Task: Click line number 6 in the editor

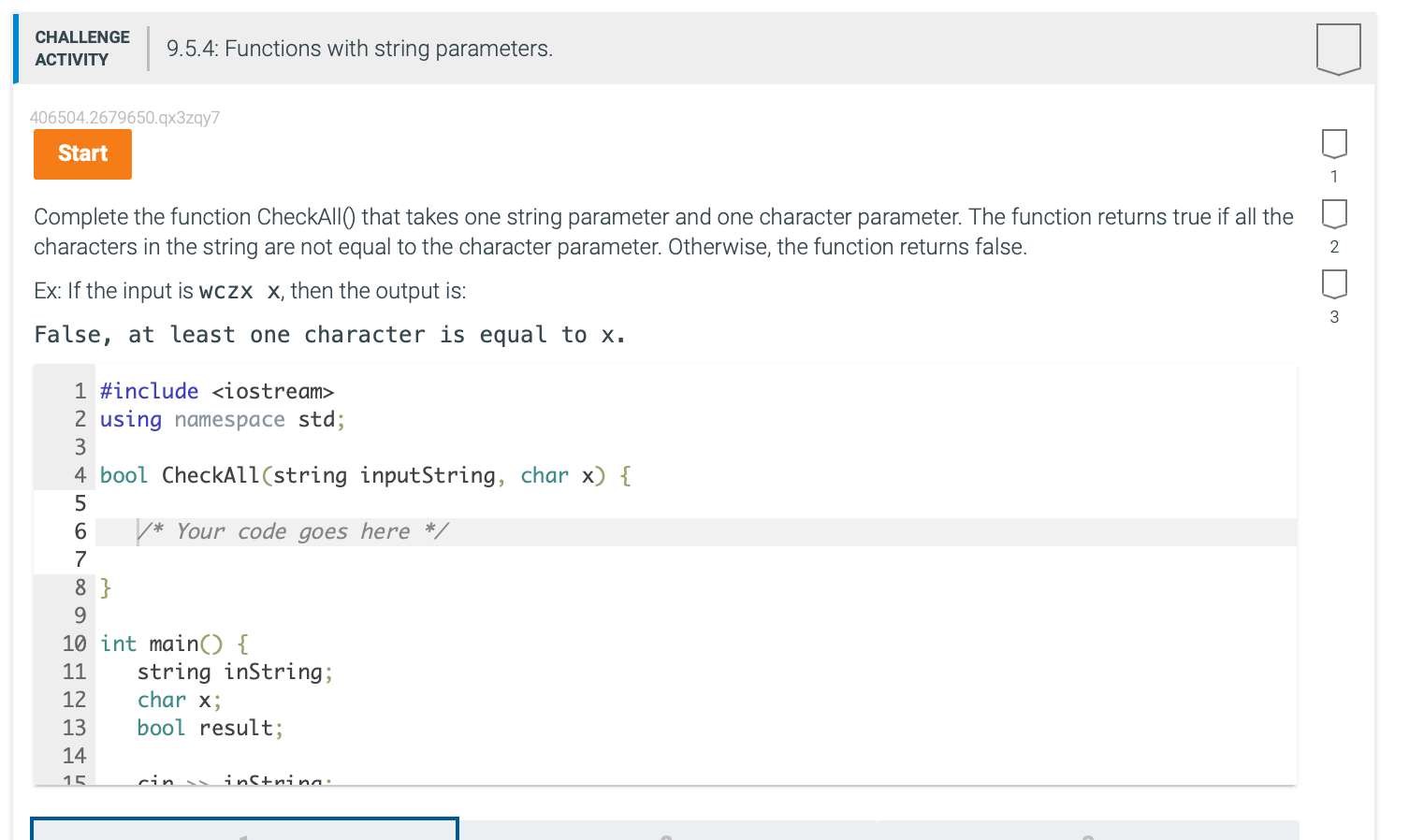Action: pyautogui.click(x=80, y=531)
